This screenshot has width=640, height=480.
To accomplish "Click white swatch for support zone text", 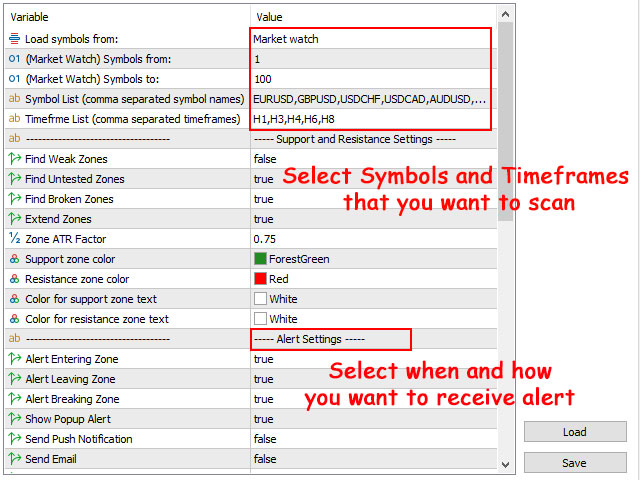I will pyautogui.click(x=260, y=299).
